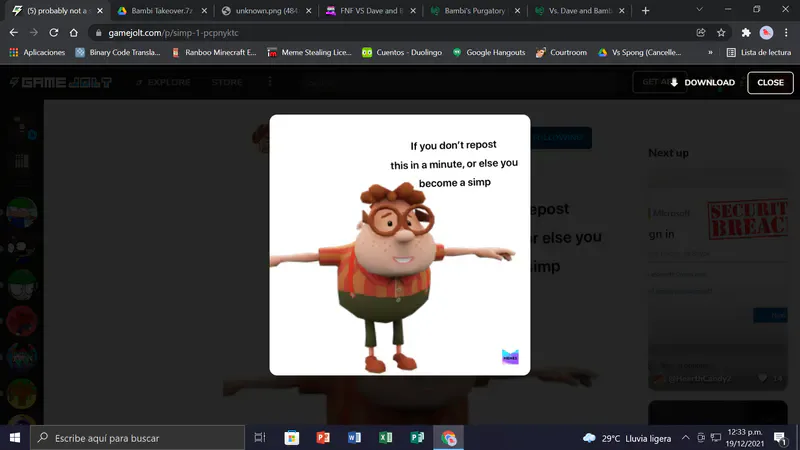Open the Google Hangouts bookmark
The image size is (800, 450).
[x=489, y=53]
